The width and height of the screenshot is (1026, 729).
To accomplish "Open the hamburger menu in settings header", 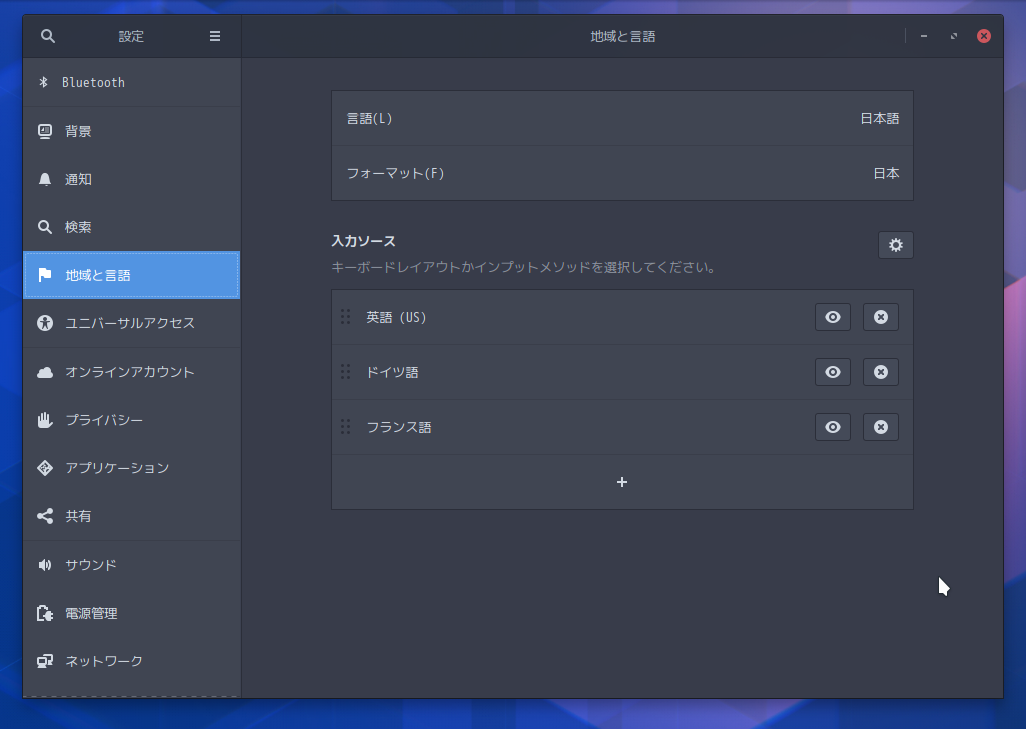I will pyautogui.click(x=214, y=35).
